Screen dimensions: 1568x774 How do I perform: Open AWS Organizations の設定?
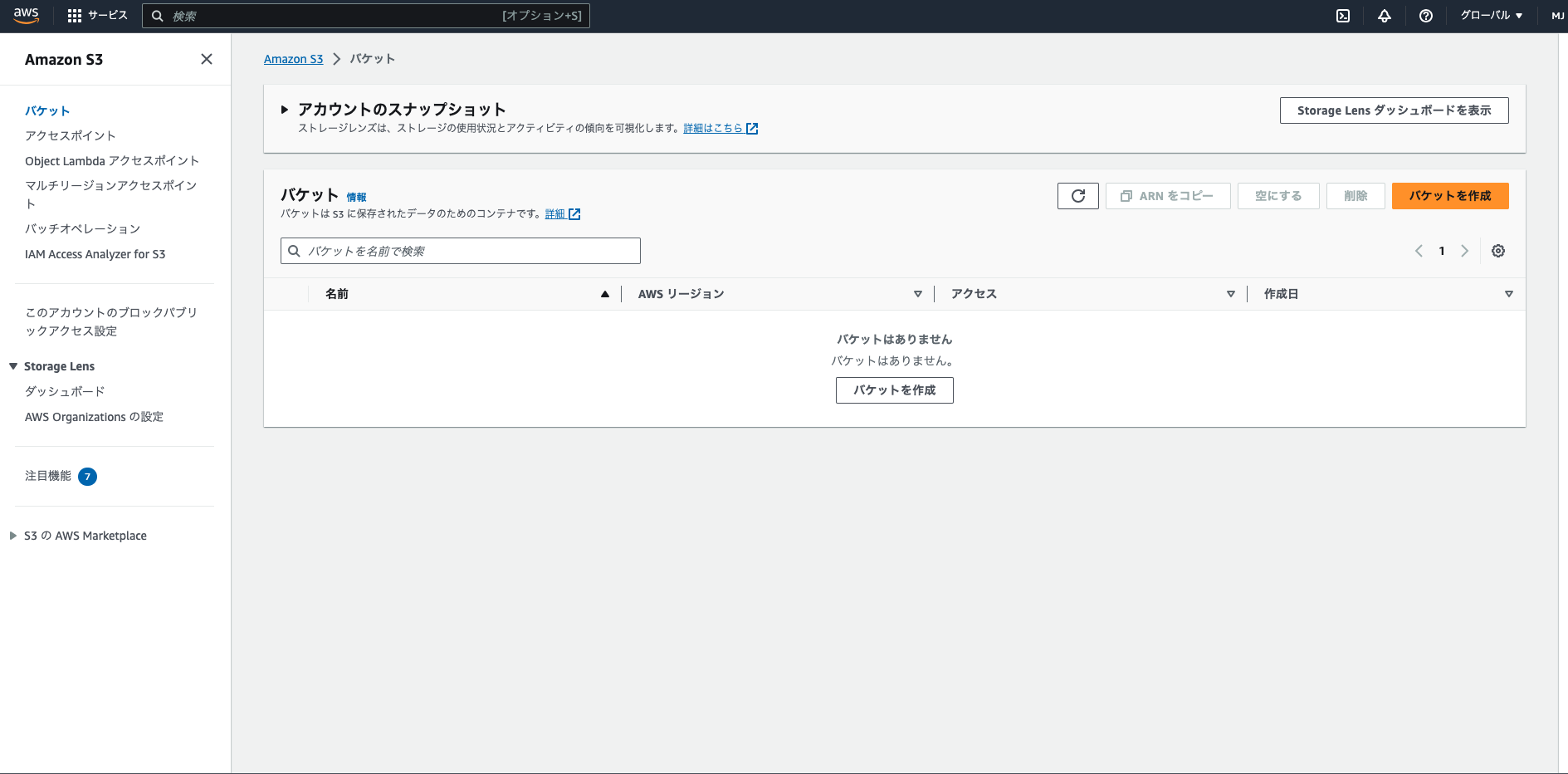tap(95, 417)
